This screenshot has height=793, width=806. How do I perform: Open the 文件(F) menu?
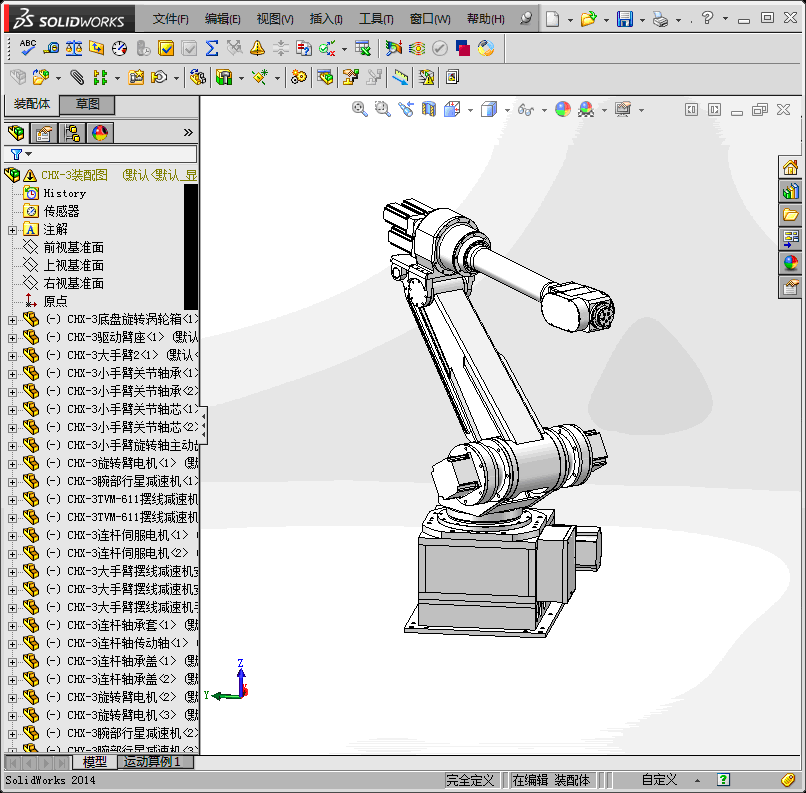[x=171, y=19]
